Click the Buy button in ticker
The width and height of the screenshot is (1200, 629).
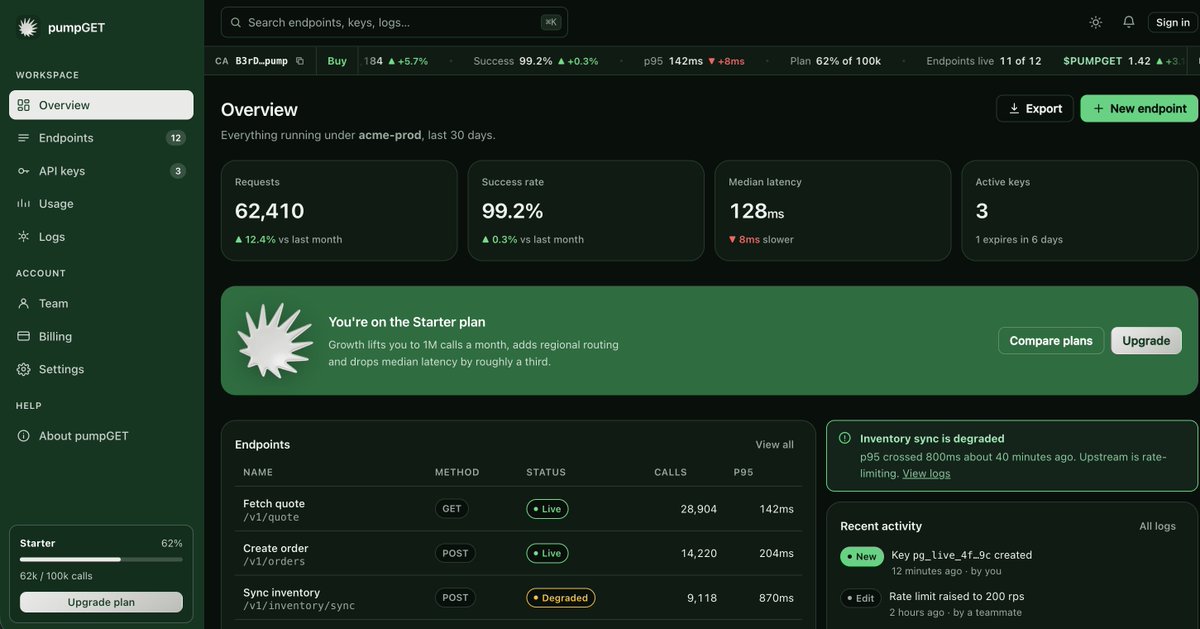[337, 61]
